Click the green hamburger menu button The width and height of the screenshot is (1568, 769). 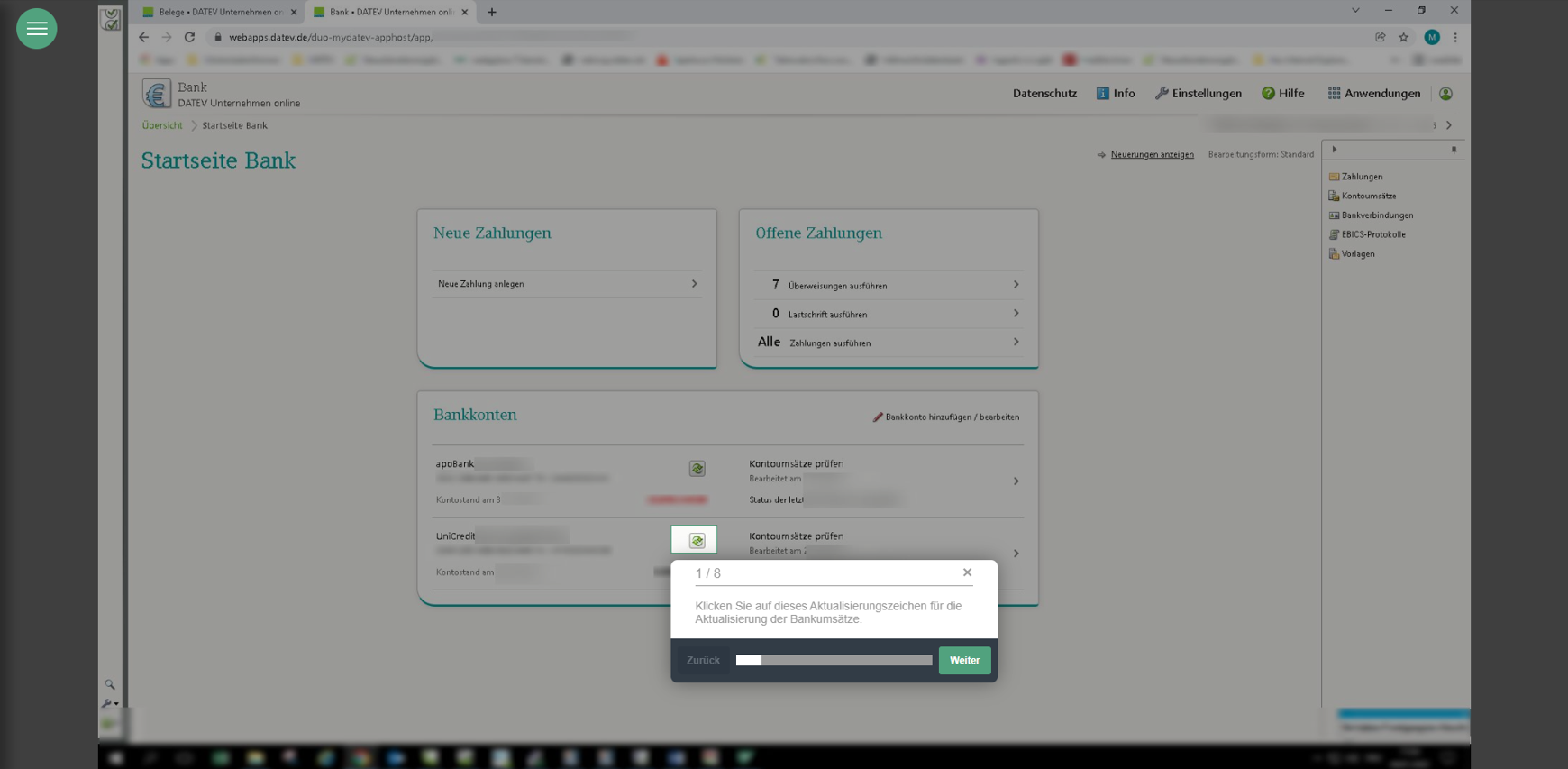36,29
